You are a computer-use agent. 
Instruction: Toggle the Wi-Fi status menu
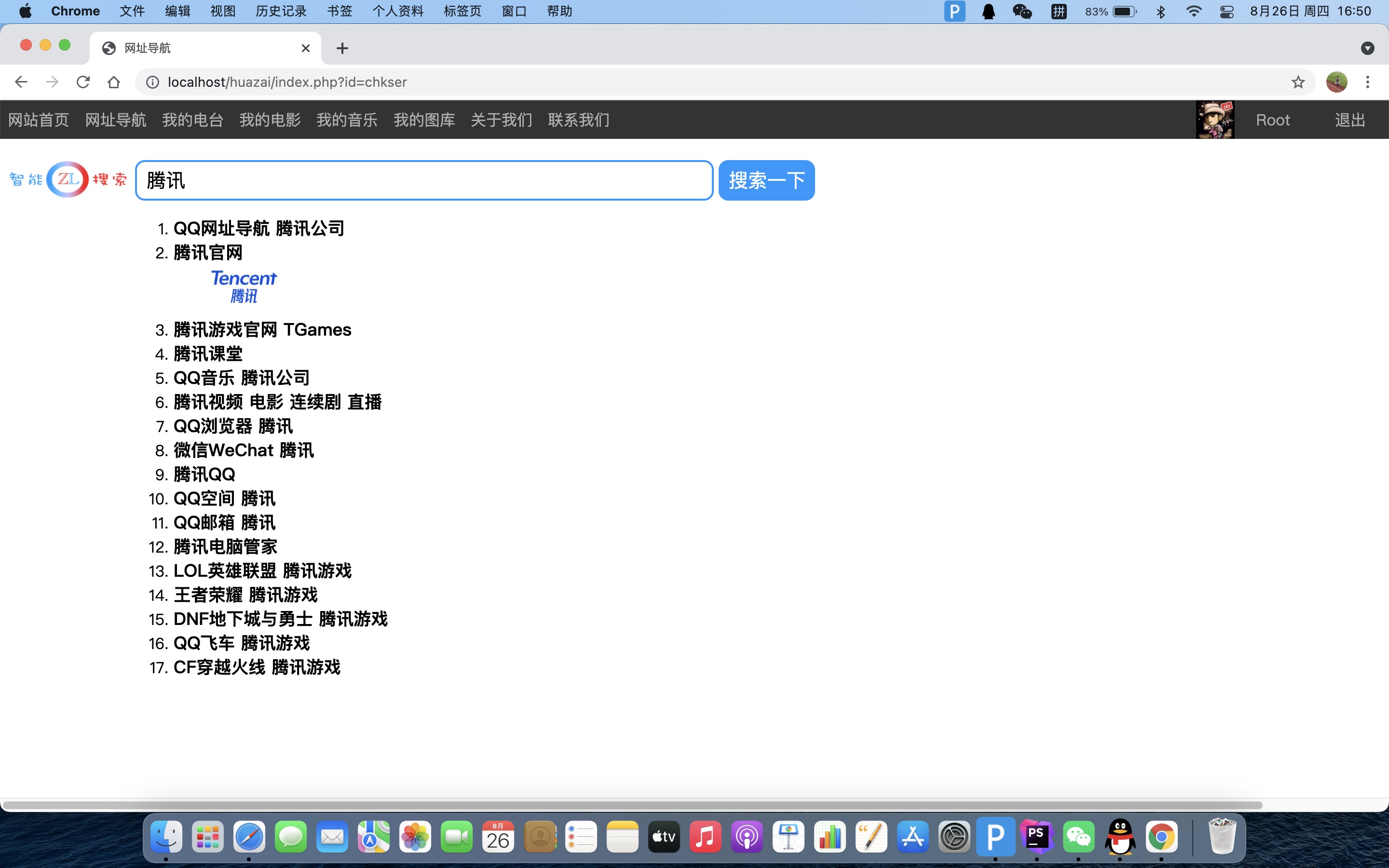tap(1194, 12)
